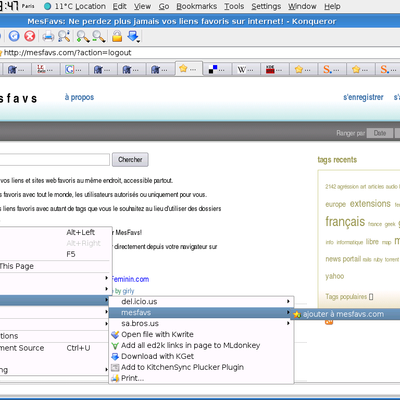Choose Add all ed2k links to MLdonkey
Image resolution: width=400 pixels, height=400 pixels.
(201, 346)
